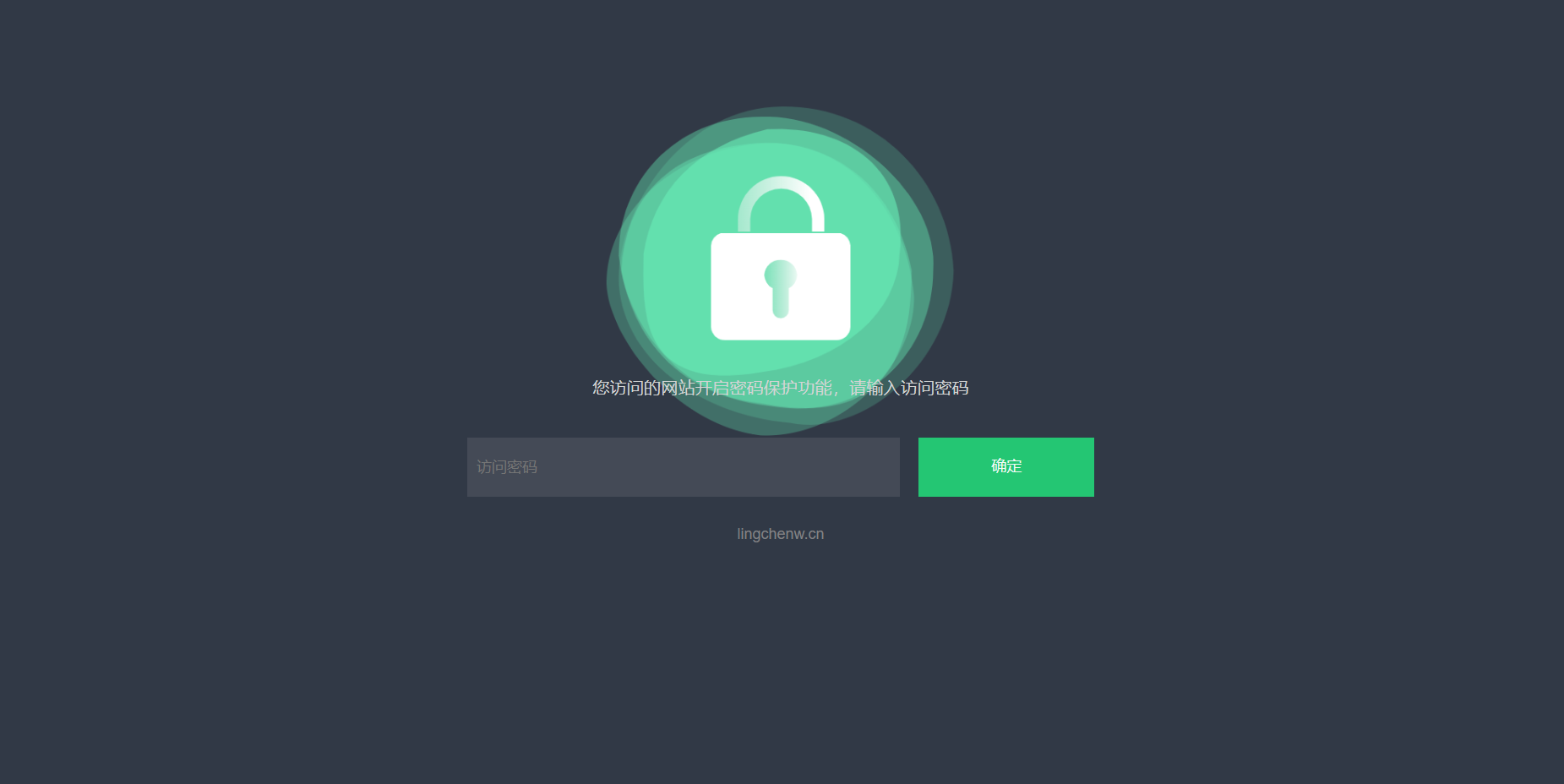The image size is (1564, 784).
Task: Click the lingchenw.cn domain text
Action: tap(781, 534)
